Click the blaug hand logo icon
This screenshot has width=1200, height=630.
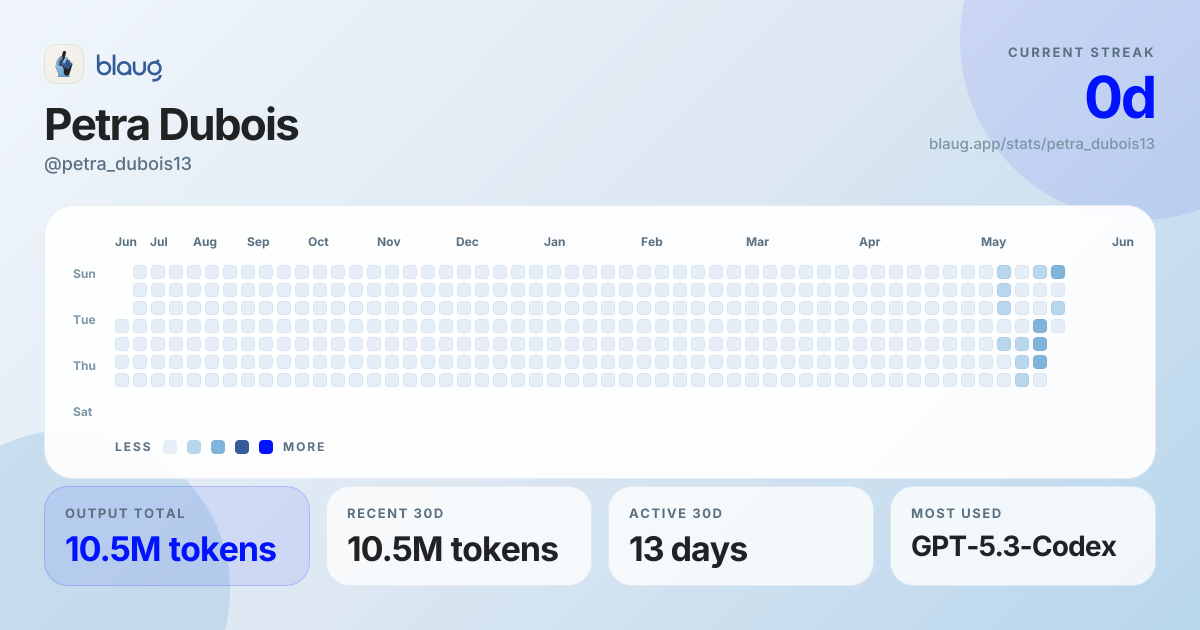(x=64, y=64)
